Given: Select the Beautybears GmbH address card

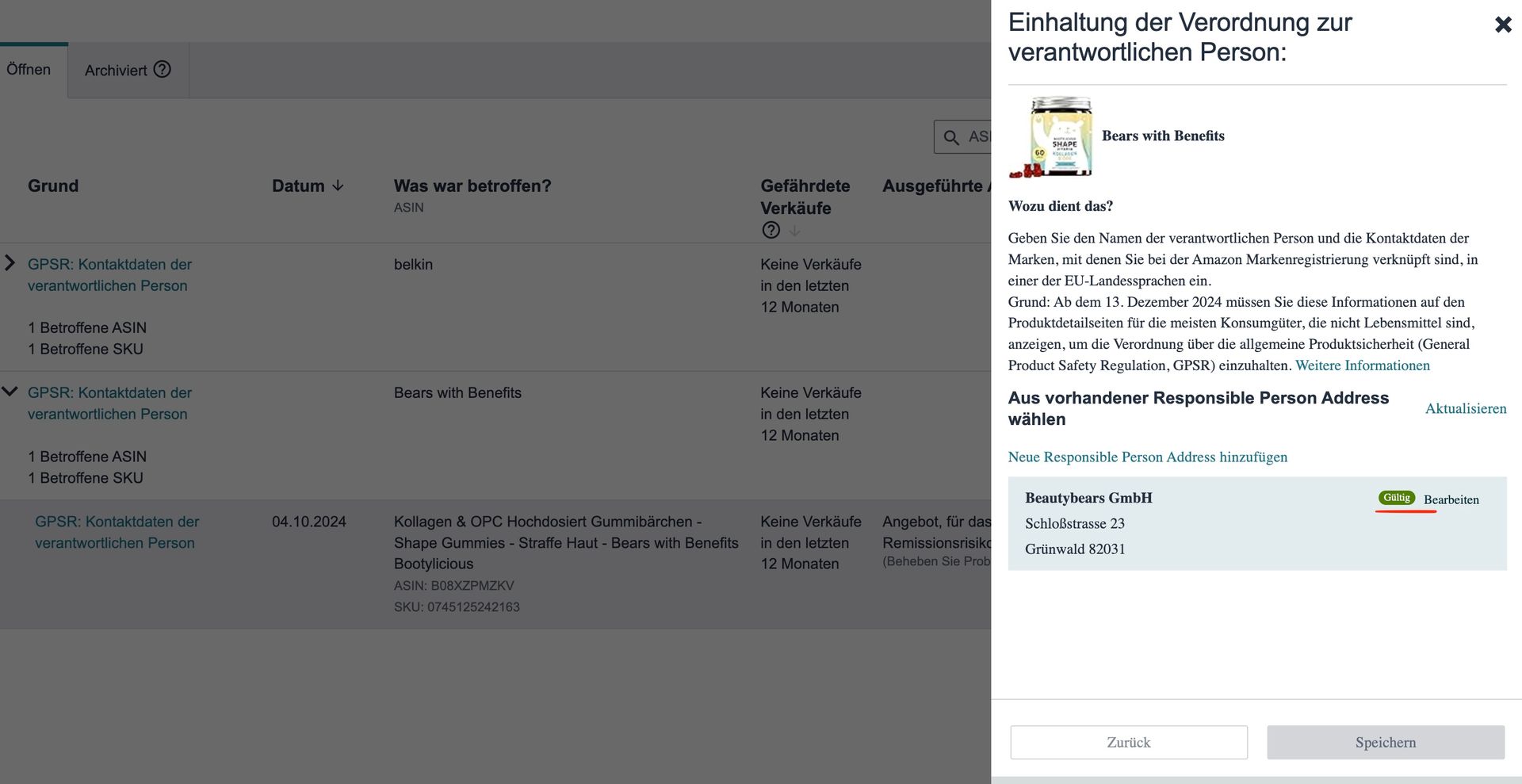Looking at the screenshot, I should [1189, 524].
